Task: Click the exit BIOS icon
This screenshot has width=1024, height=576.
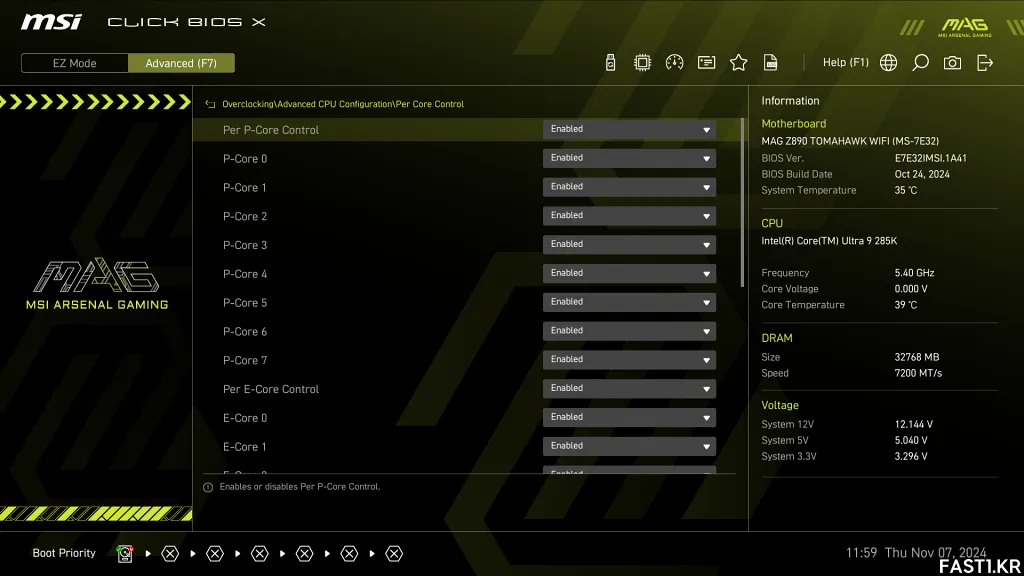Action: click(985, 63)
